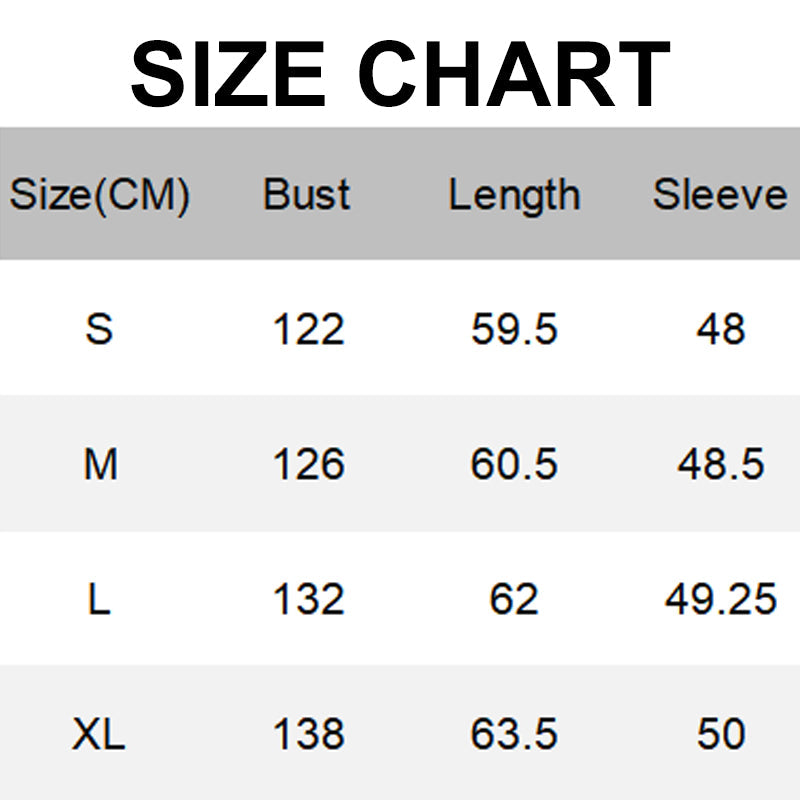Click the sleeve value 48.5
800x800 pixels.
pos(720,464)
